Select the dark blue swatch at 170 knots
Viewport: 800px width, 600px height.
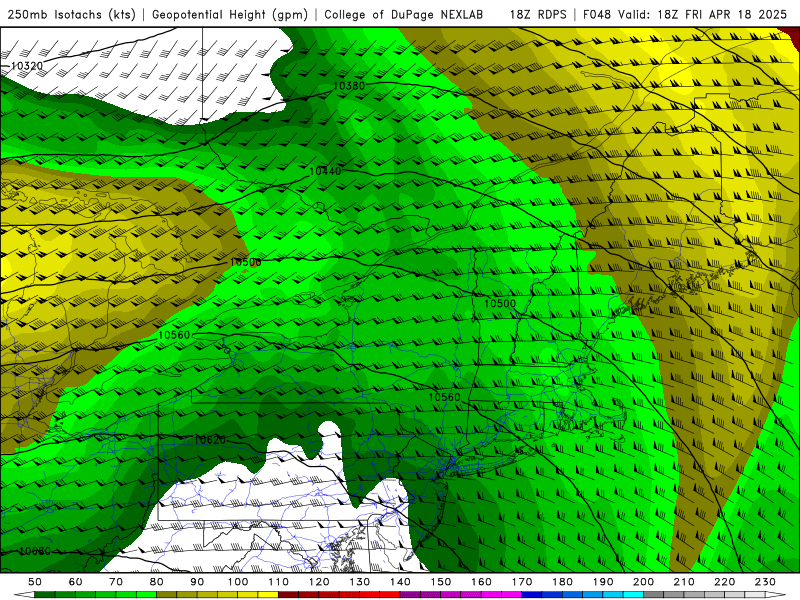tap(532, 595)
